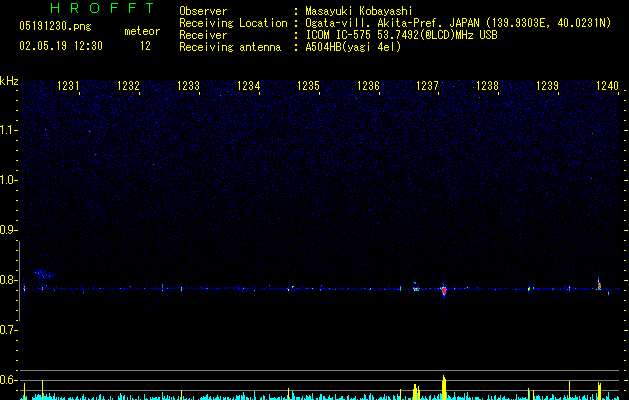Viewport: 629px width, 400px height.
Task: Click the Receiving Location value line
Action: point(458,23)
